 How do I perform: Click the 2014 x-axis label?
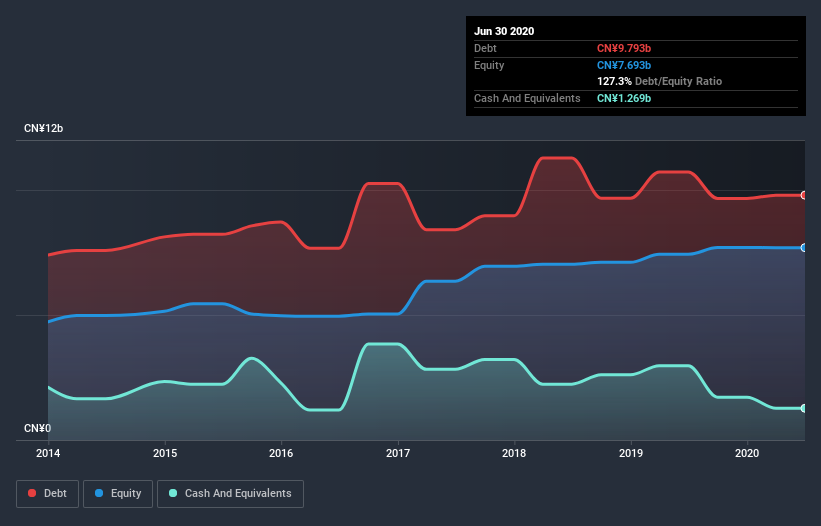click(x=48, y=453)
